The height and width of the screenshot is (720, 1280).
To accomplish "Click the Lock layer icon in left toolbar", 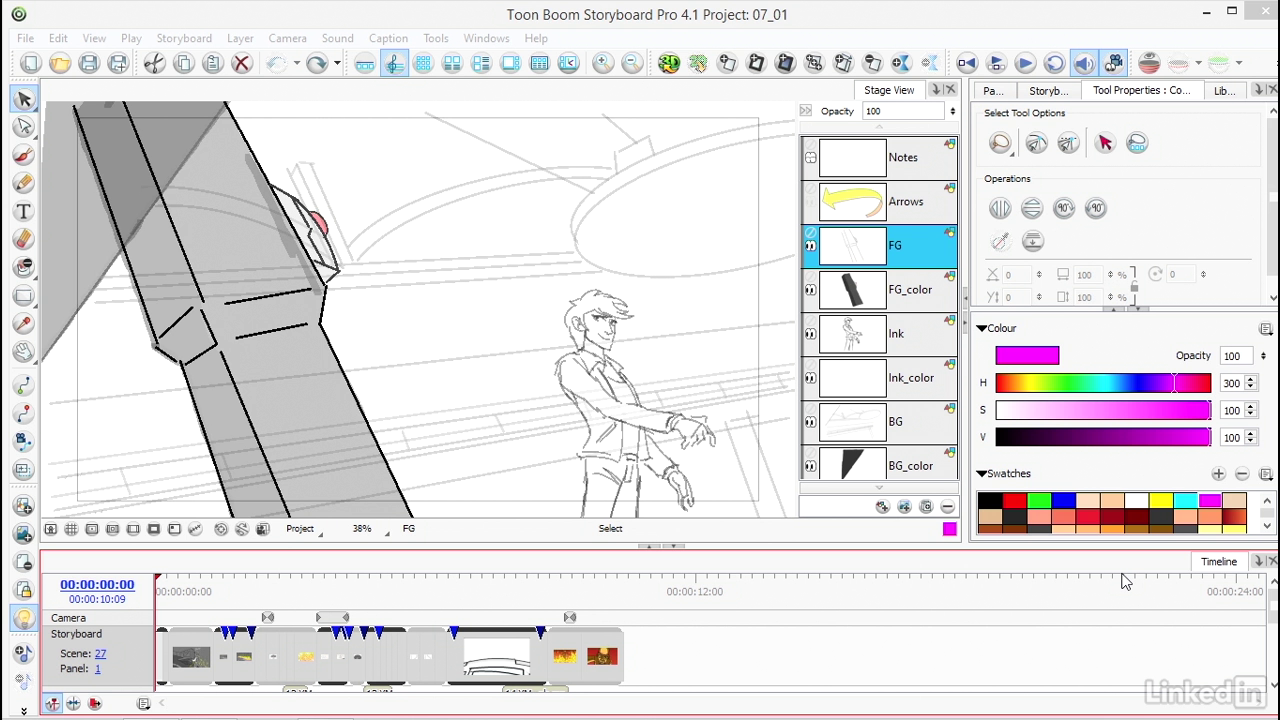I will (x=24, y=591).
